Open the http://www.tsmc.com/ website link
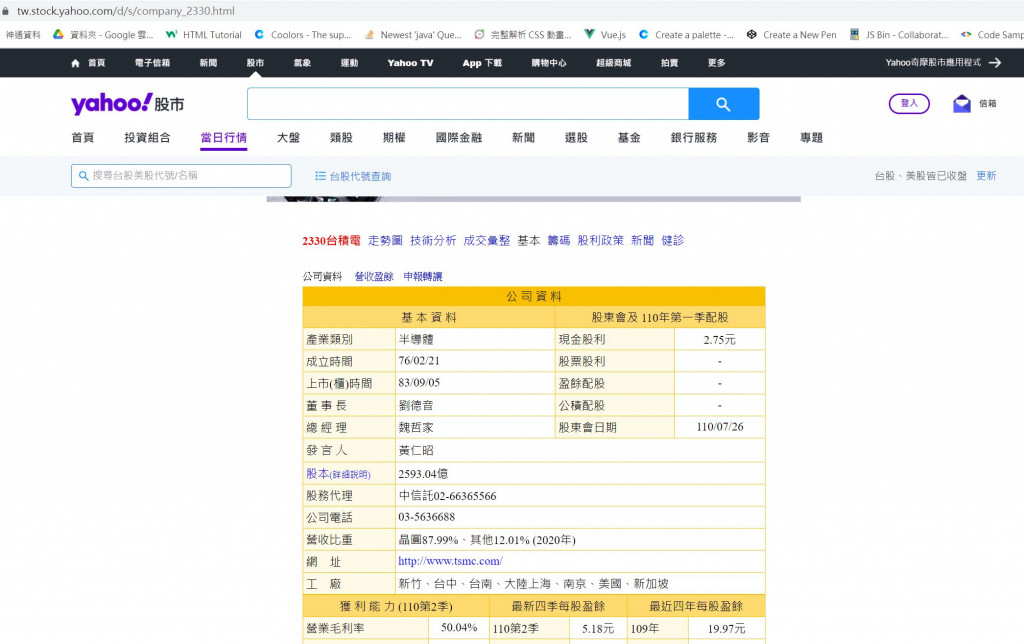The height and width of the screenshot is (644, 1024). [x=451, y=561]
